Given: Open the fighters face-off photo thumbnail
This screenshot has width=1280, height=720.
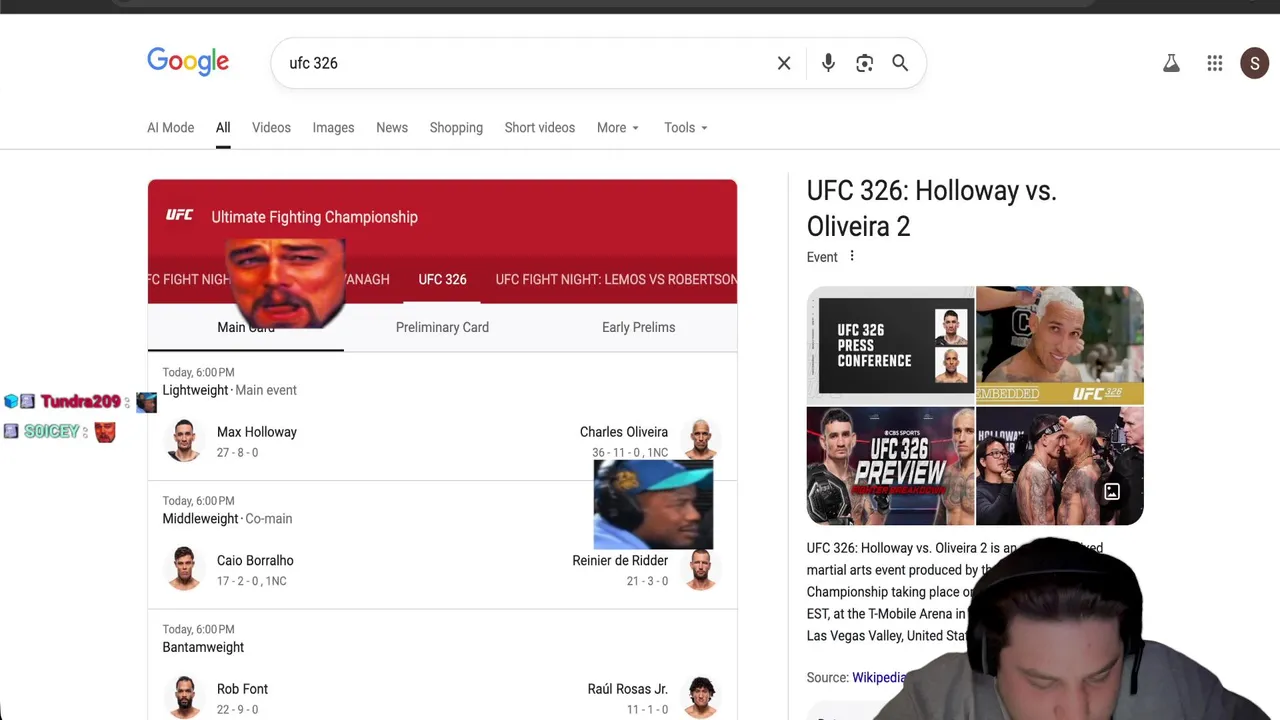Looking at the screenshot, I should 1060,466.
